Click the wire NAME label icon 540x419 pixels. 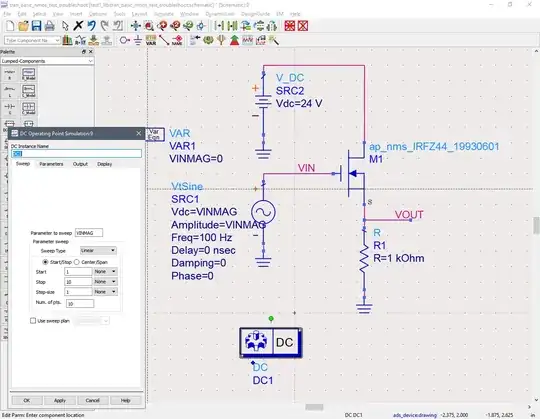point(177,41)
